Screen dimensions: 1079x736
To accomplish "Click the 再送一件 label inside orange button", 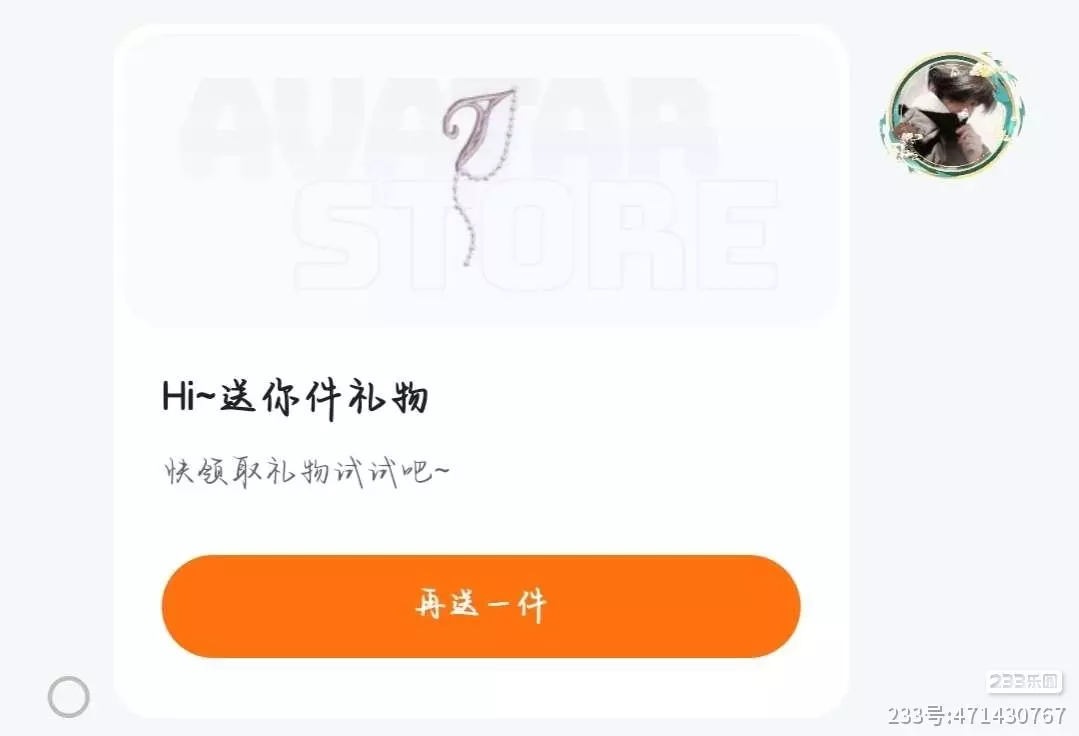I will click(x=481, y=605).
